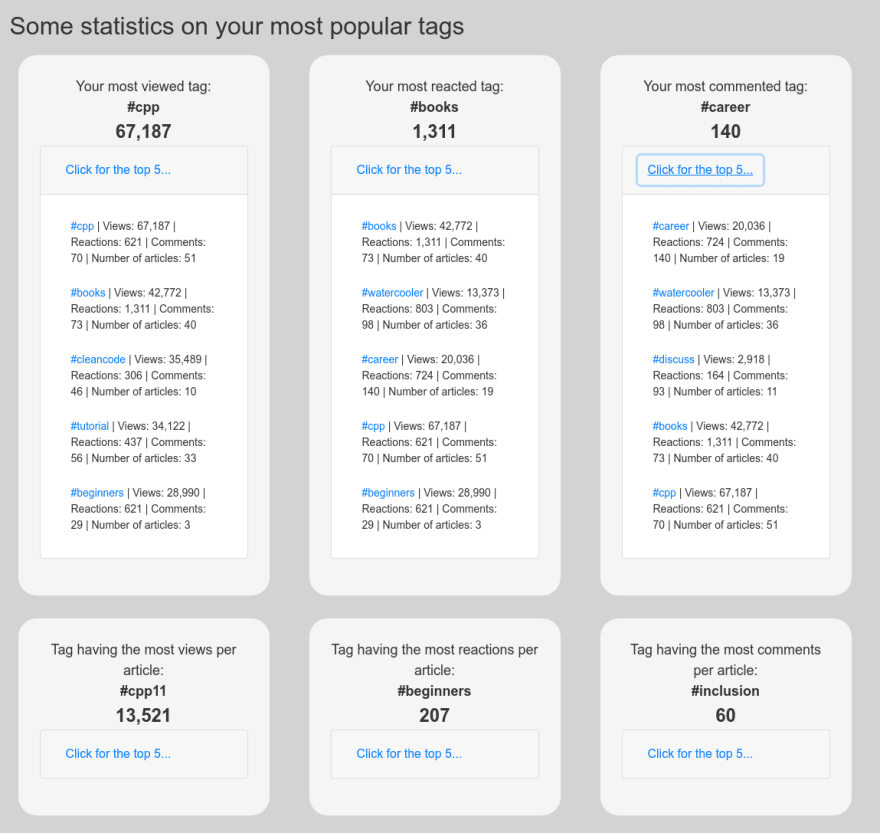Expand top 5 under most reacted tag
The height and width of the screenshot is (833, 880).
pos(409,170)
